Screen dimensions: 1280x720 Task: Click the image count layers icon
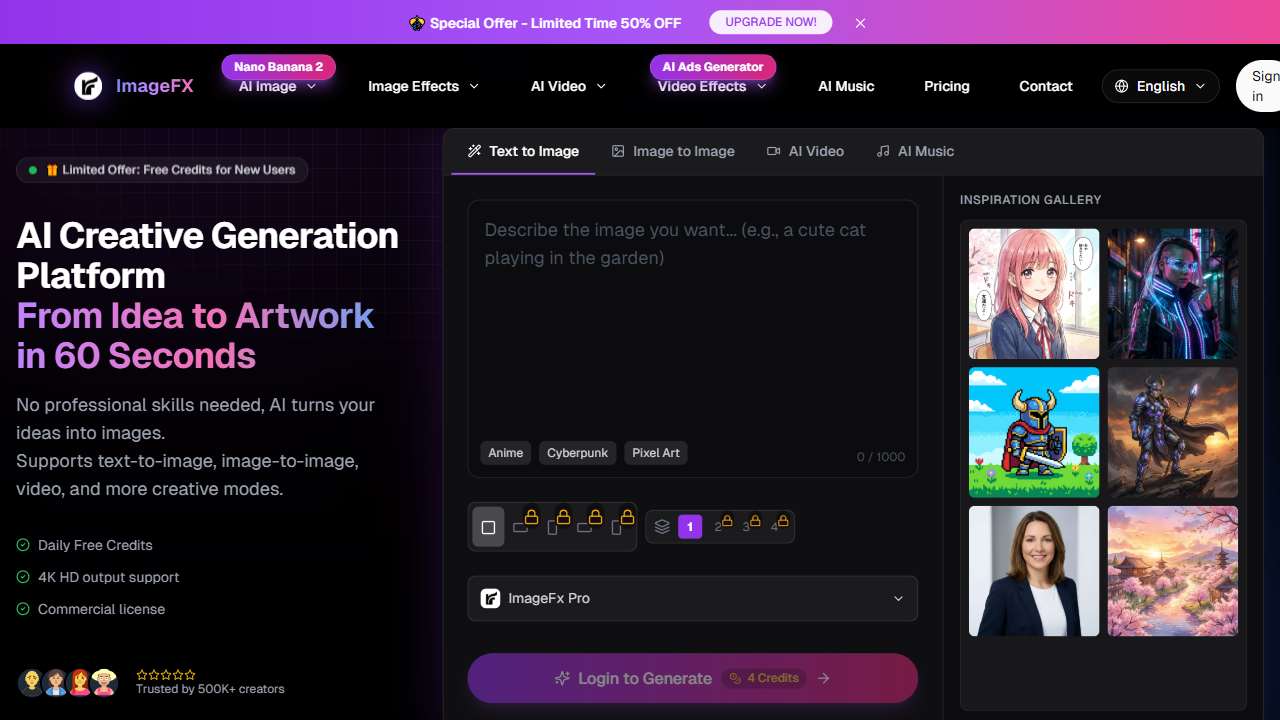(662, 526)
